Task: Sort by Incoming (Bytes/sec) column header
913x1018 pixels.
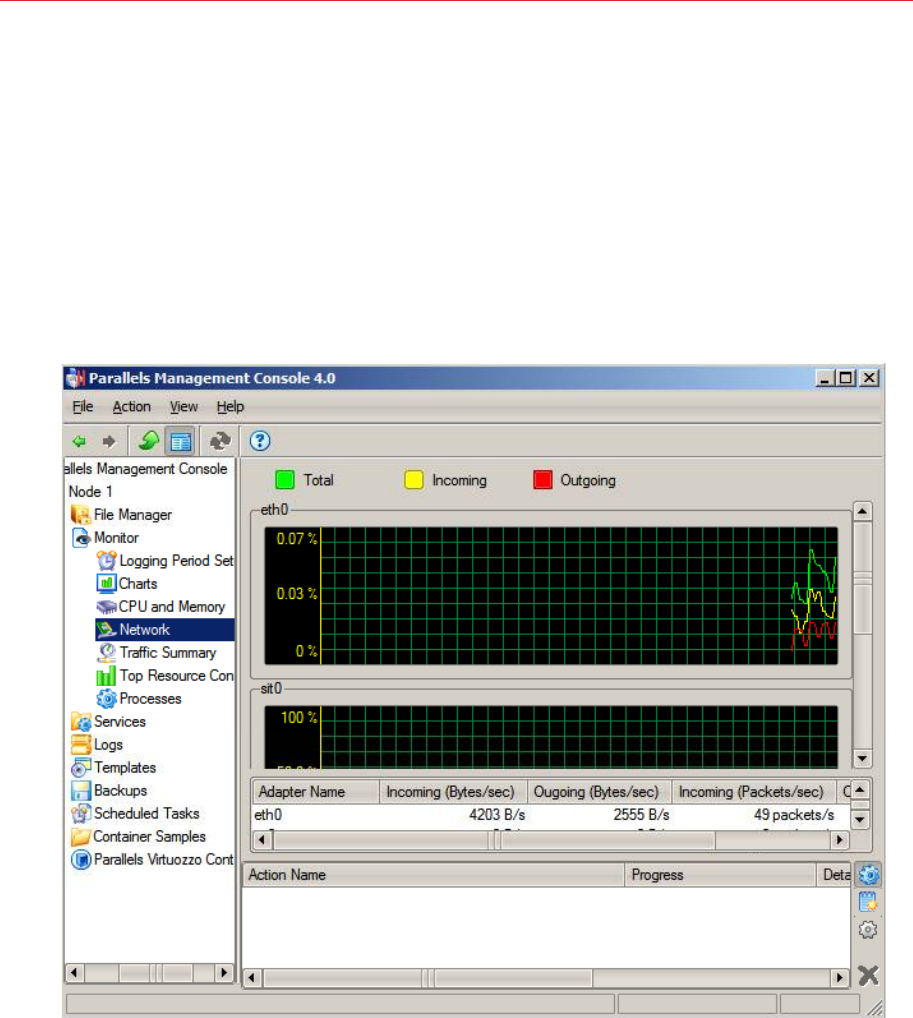Action: click(x=453, y=792)
